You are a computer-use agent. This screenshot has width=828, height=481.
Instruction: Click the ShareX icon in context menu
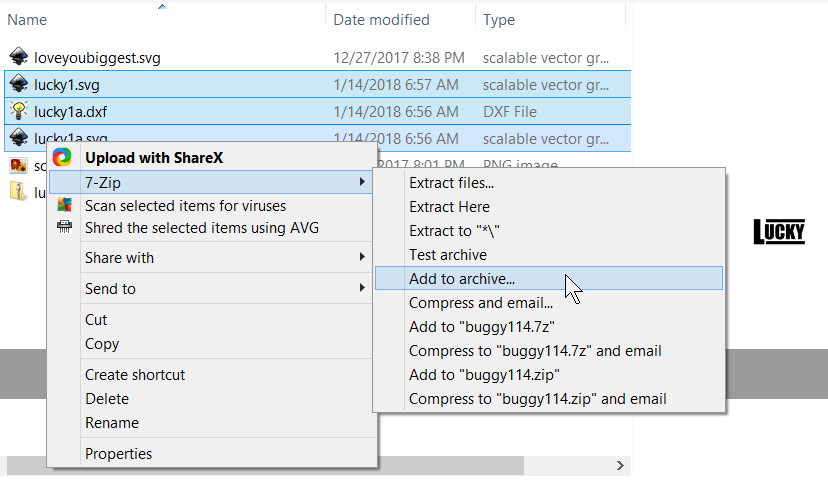pos(63,157)
